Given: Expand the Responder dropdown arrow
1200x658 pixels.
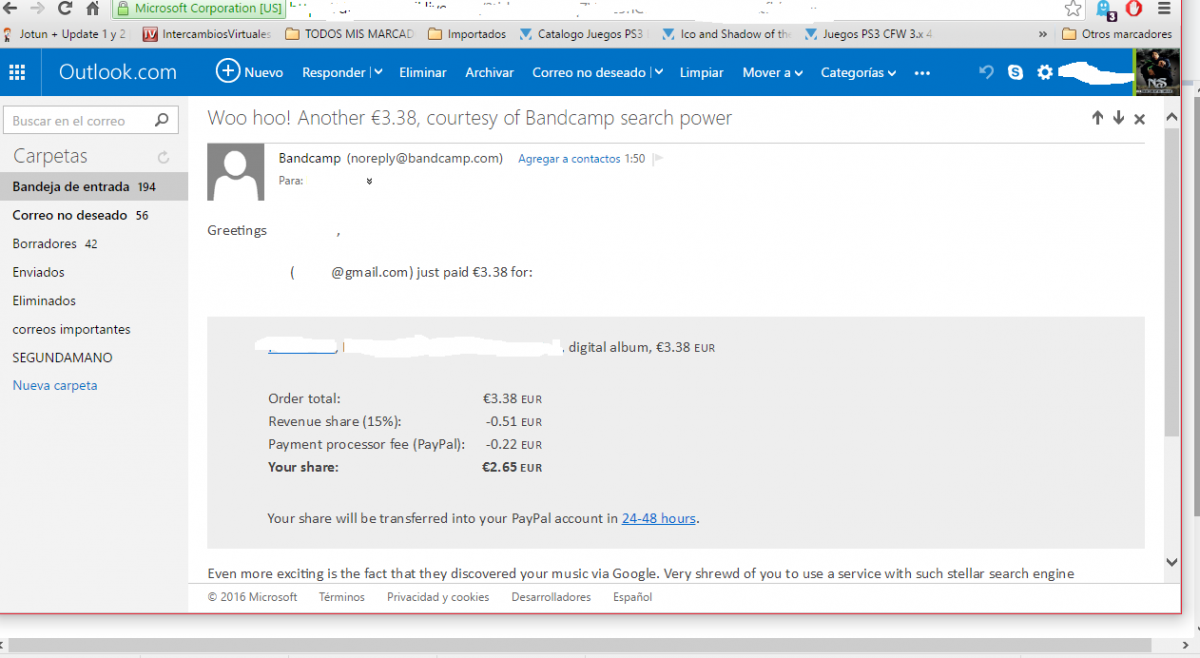Looking at the screenshot, I should pos(377,73).
